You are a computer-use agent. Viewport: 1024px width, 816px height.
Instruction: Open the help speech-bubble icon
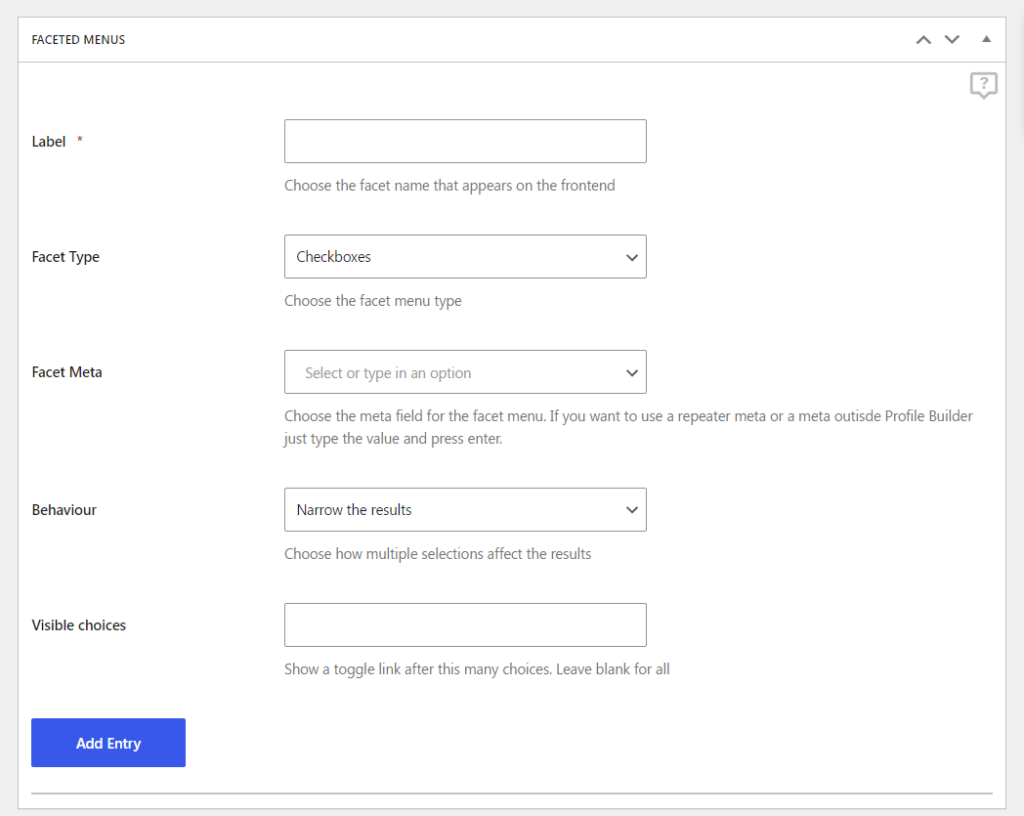(x=983, y=86)
